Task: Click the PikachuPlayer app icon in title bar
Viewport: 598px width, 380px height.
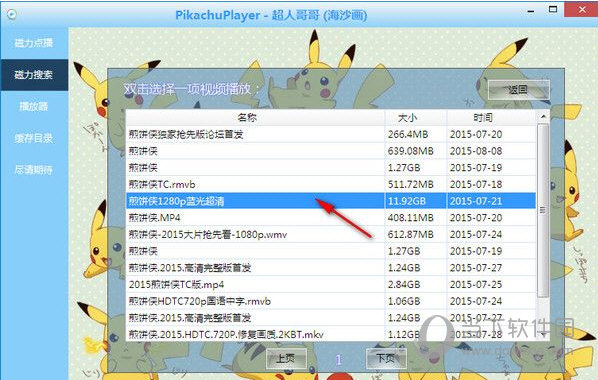Action: coord(12,14)
